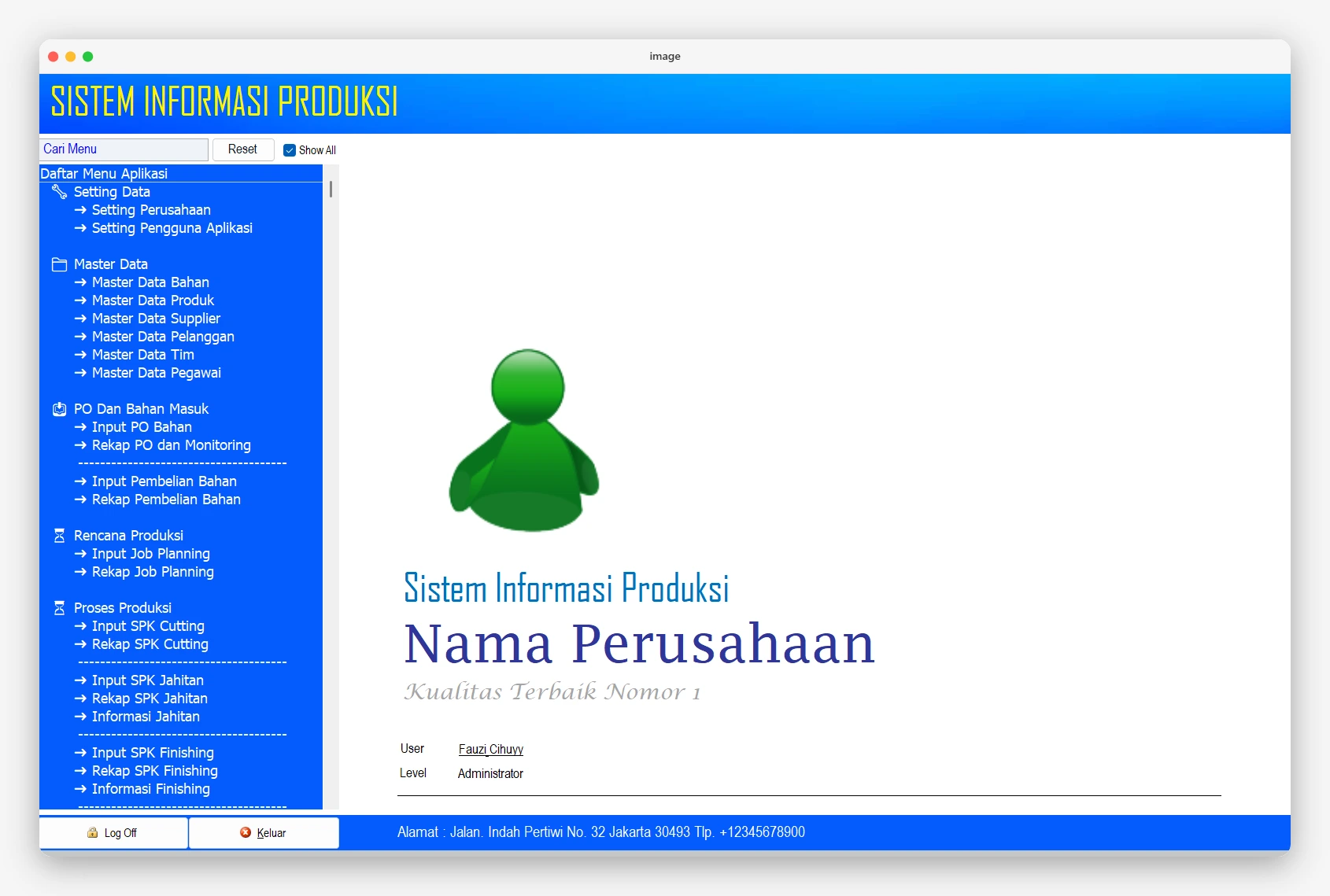Collapse the PO Dan Bahan Masuk group
The height and width of the screenshot is (896, 1330).
click(140, 409)
